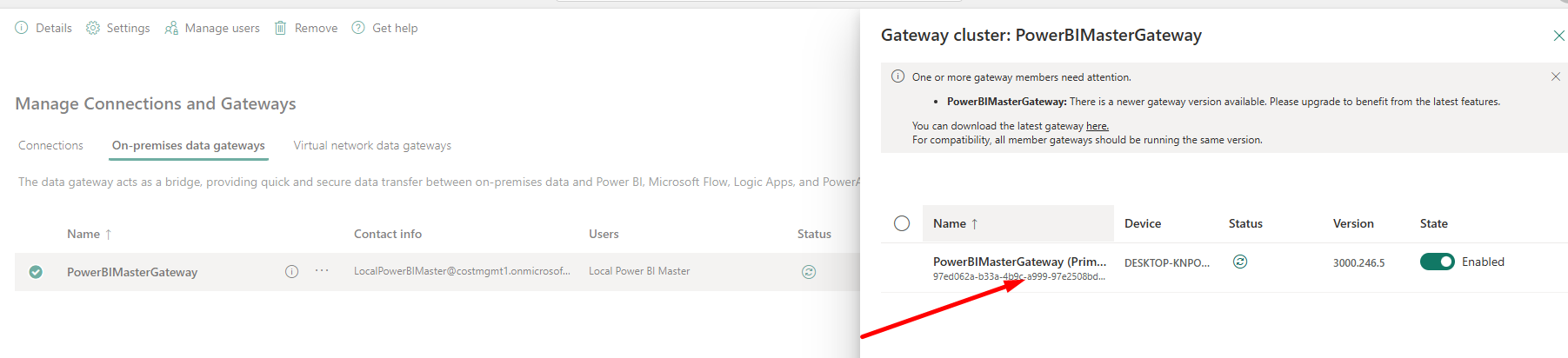The width and height of the screenshot is (1568, 358).
Task: Click the info icon in attention banner
Action: 897,76
